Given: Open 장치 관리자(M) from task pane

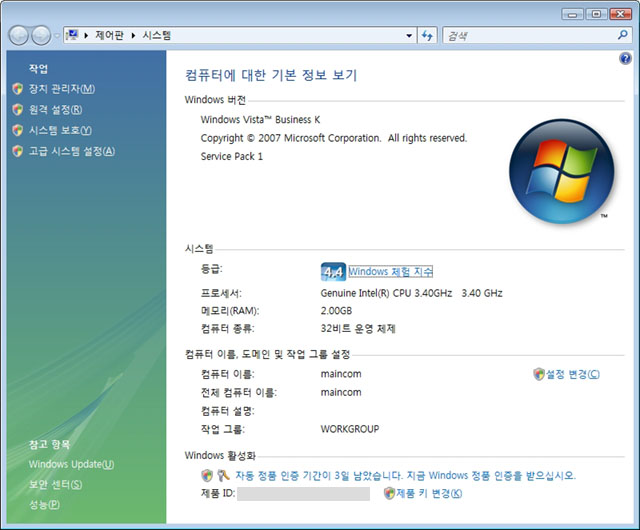Looking at the screenshot, I should [62, 89].
